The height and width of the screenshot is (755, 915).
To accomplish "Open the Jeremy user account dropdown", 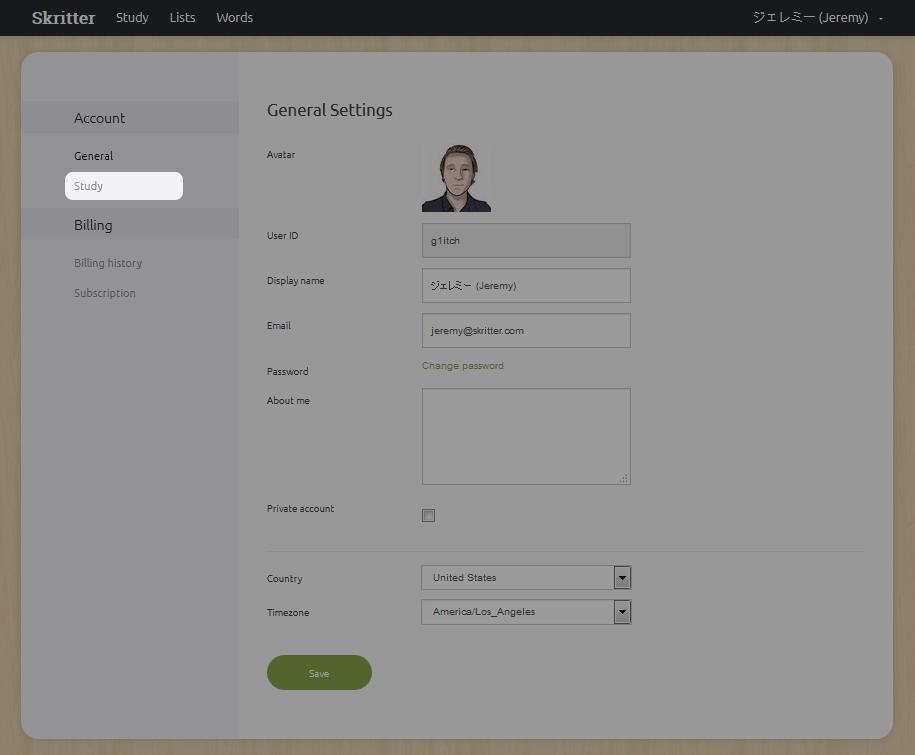I will tap(818, 18).
